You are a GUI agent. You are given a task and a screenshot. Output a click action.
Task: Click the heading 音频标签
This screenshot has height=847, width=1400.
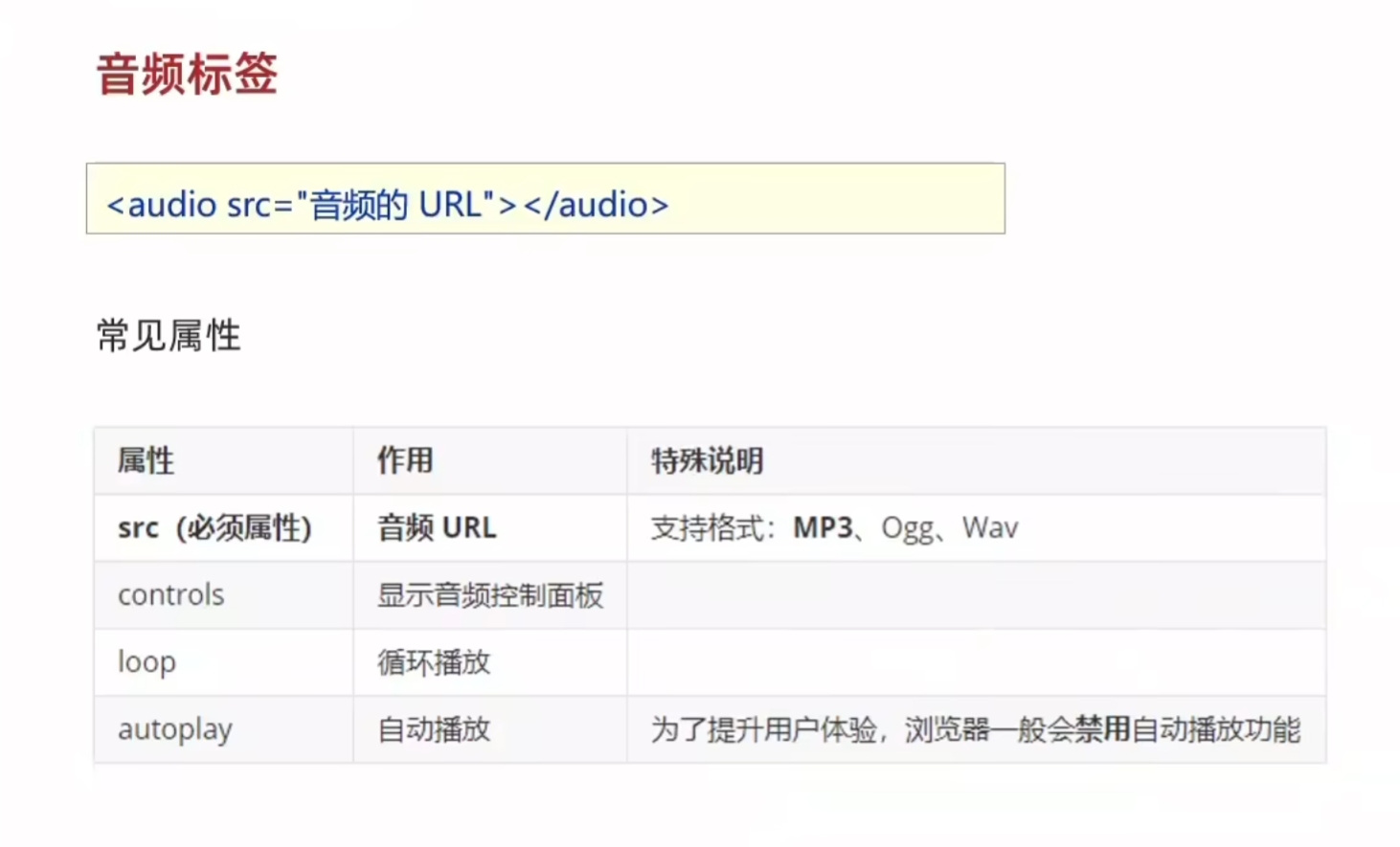tap(187, 75)
